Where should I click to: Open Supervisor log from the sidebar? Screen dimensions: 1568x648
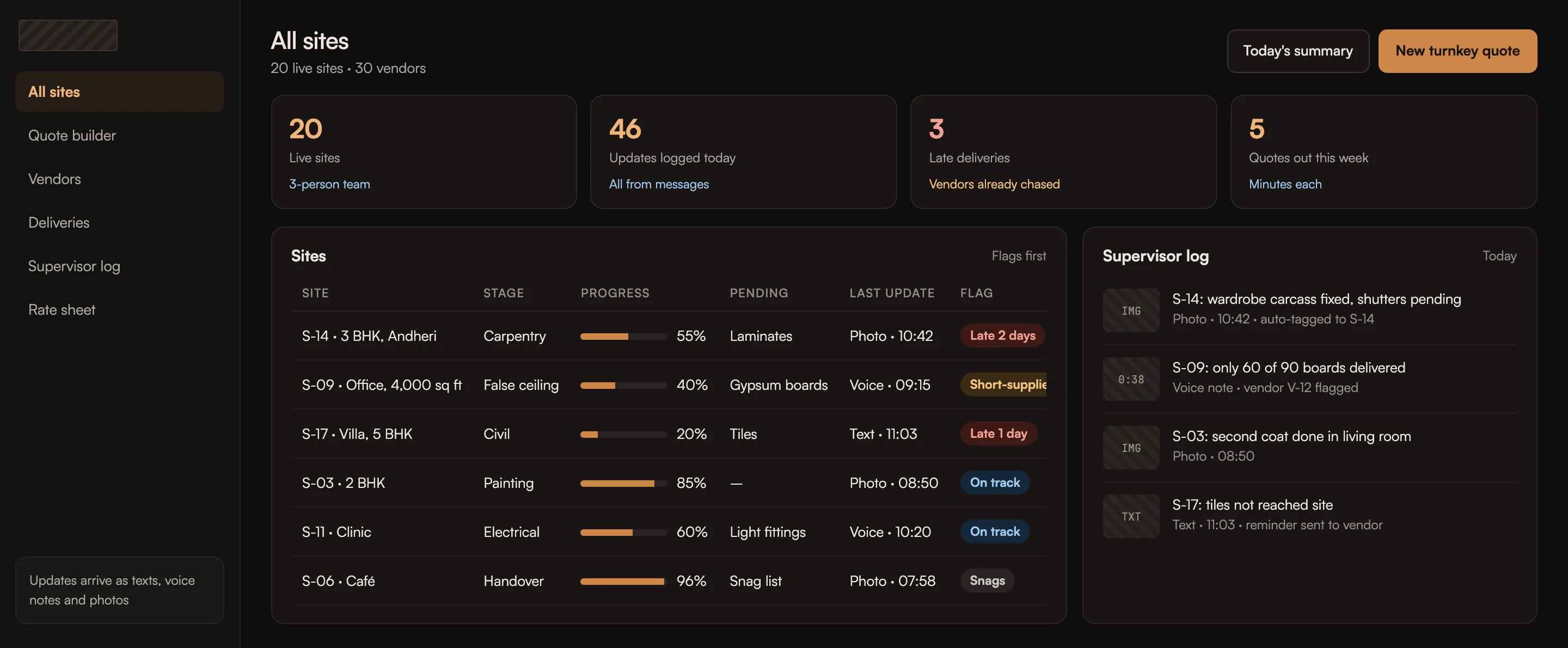[119, 266]
